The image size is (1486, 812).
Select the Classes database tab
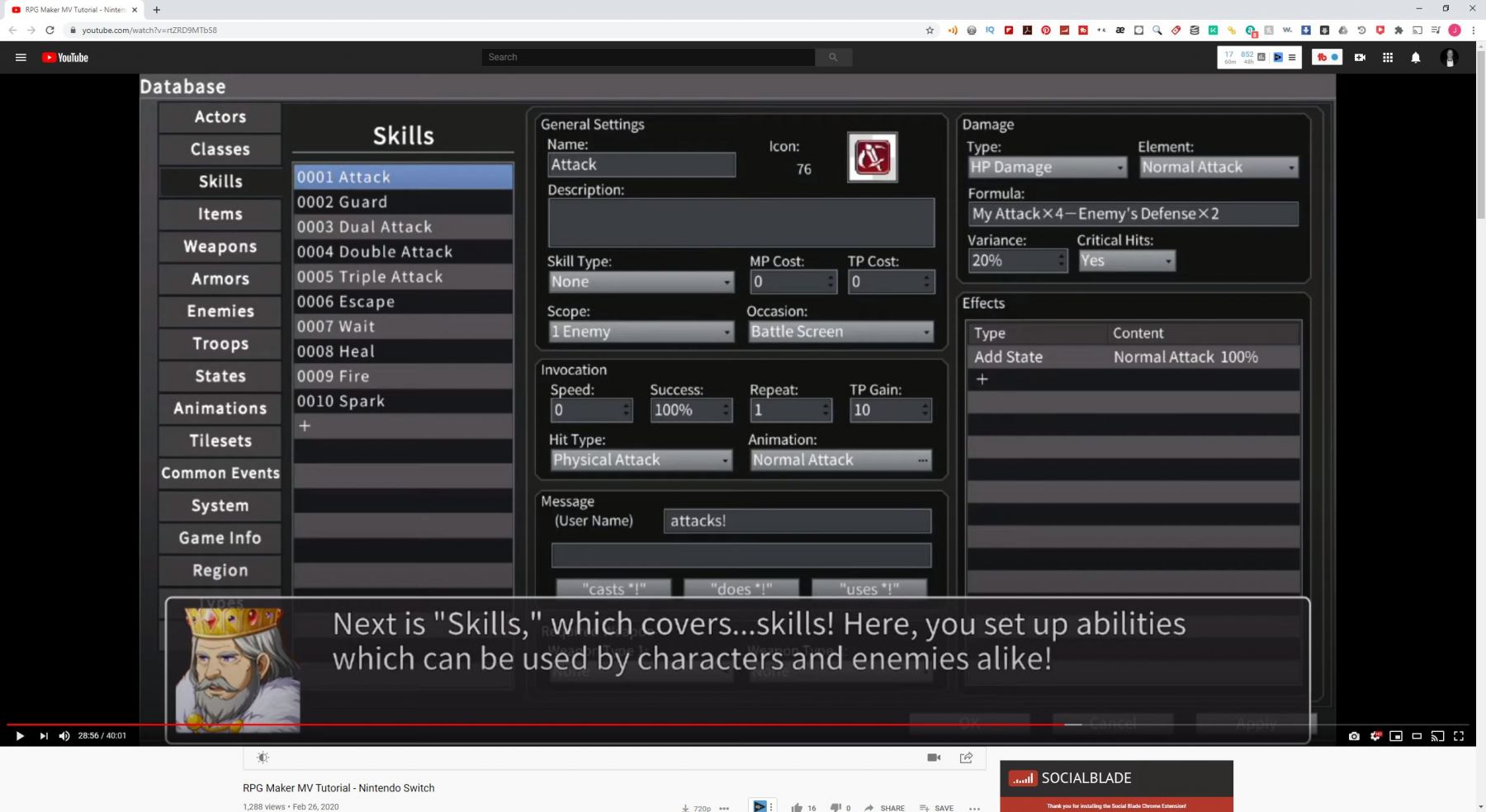pyautogui.click(x=220, y=149)
